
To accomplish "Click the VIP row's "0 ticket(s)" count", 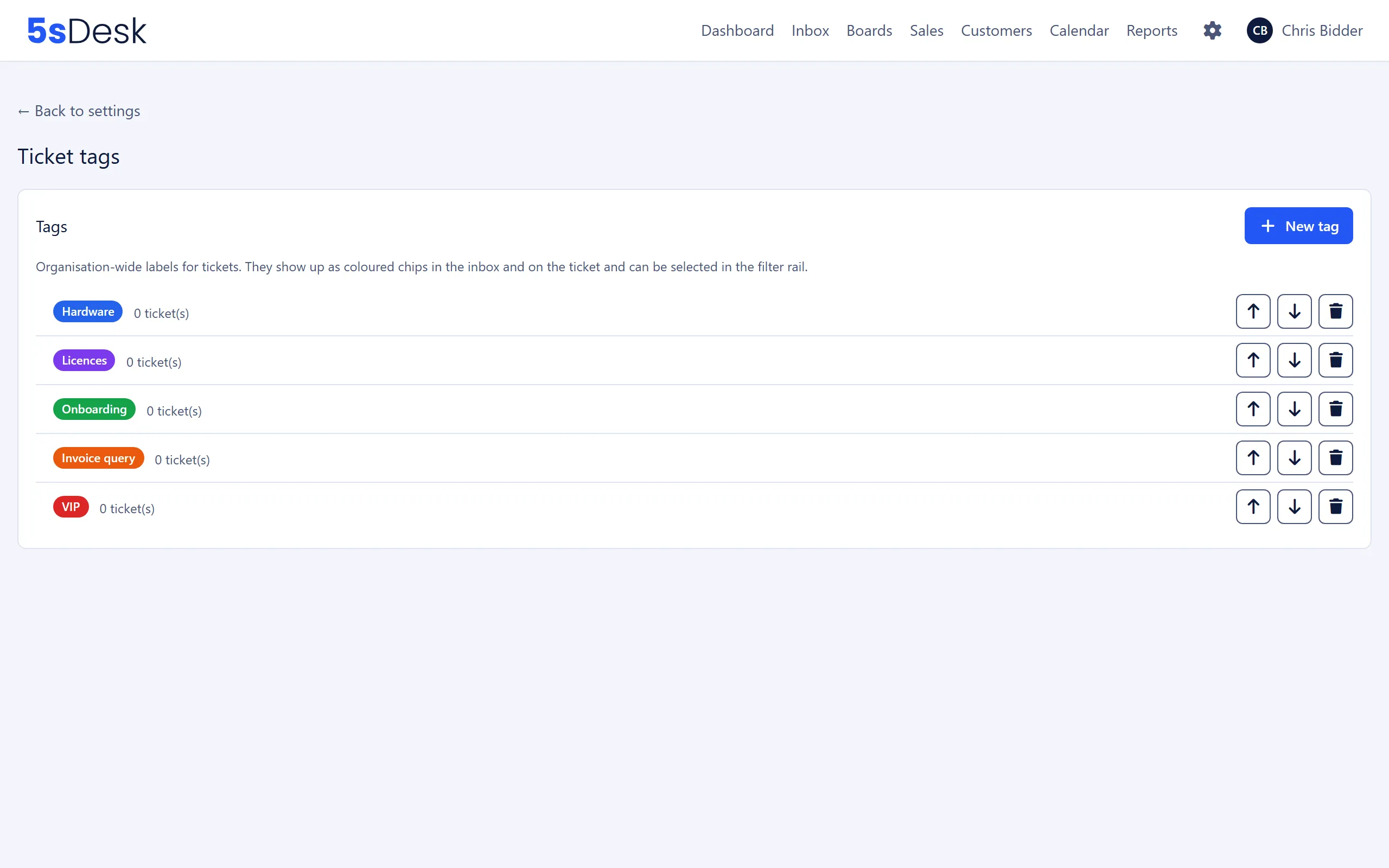I will (x=127, y=509).
